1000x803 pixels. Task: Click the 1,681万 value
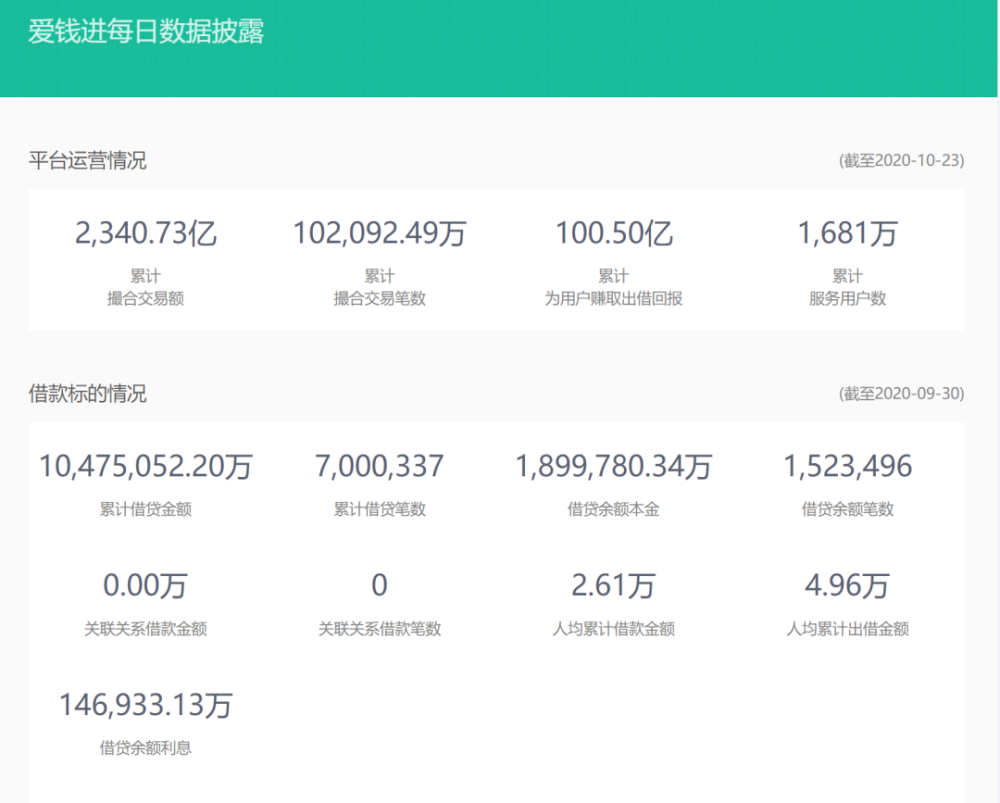[x=848, y=233]
